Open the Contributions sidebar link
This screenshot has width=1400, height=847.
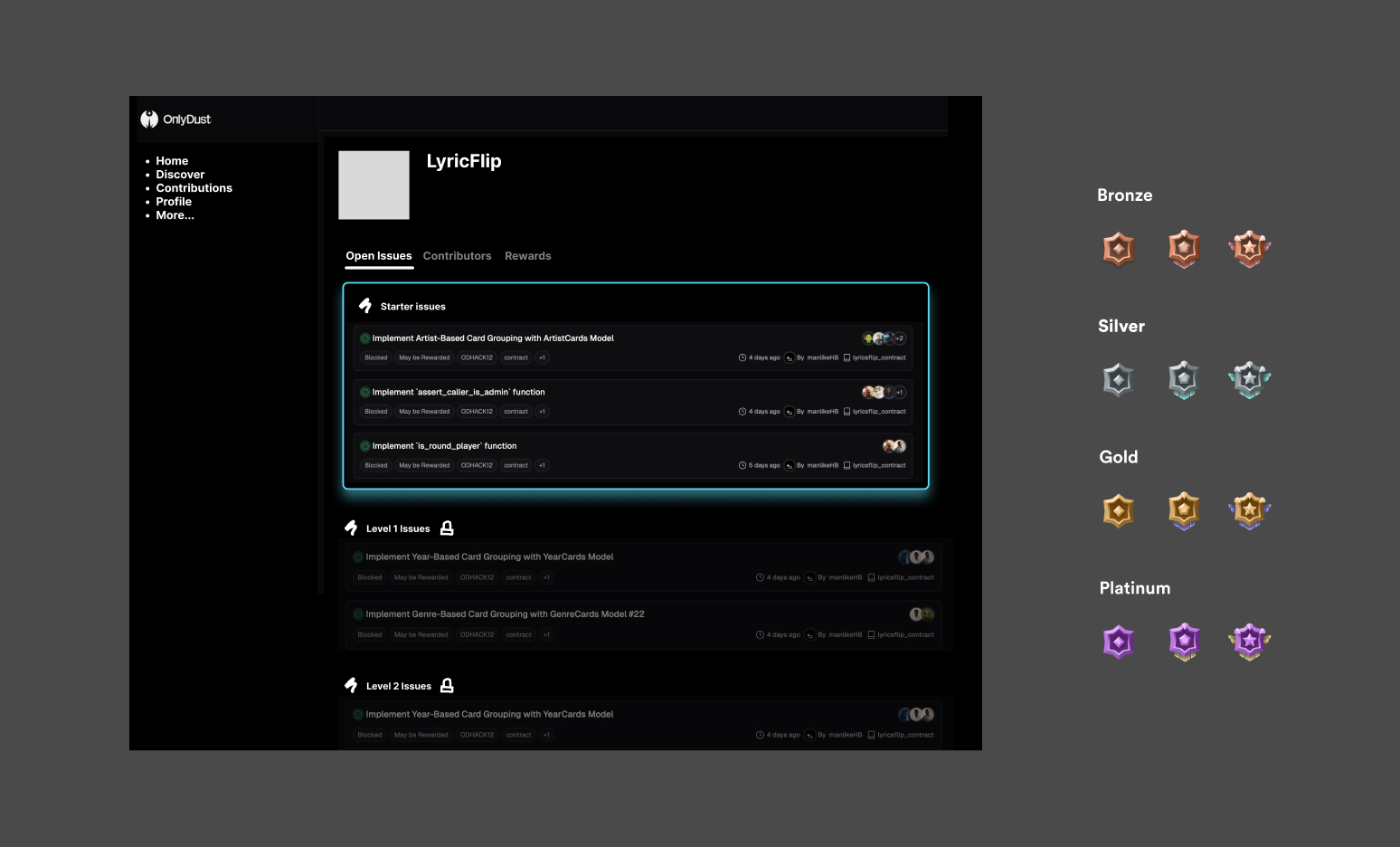click(x=194, y=188)
